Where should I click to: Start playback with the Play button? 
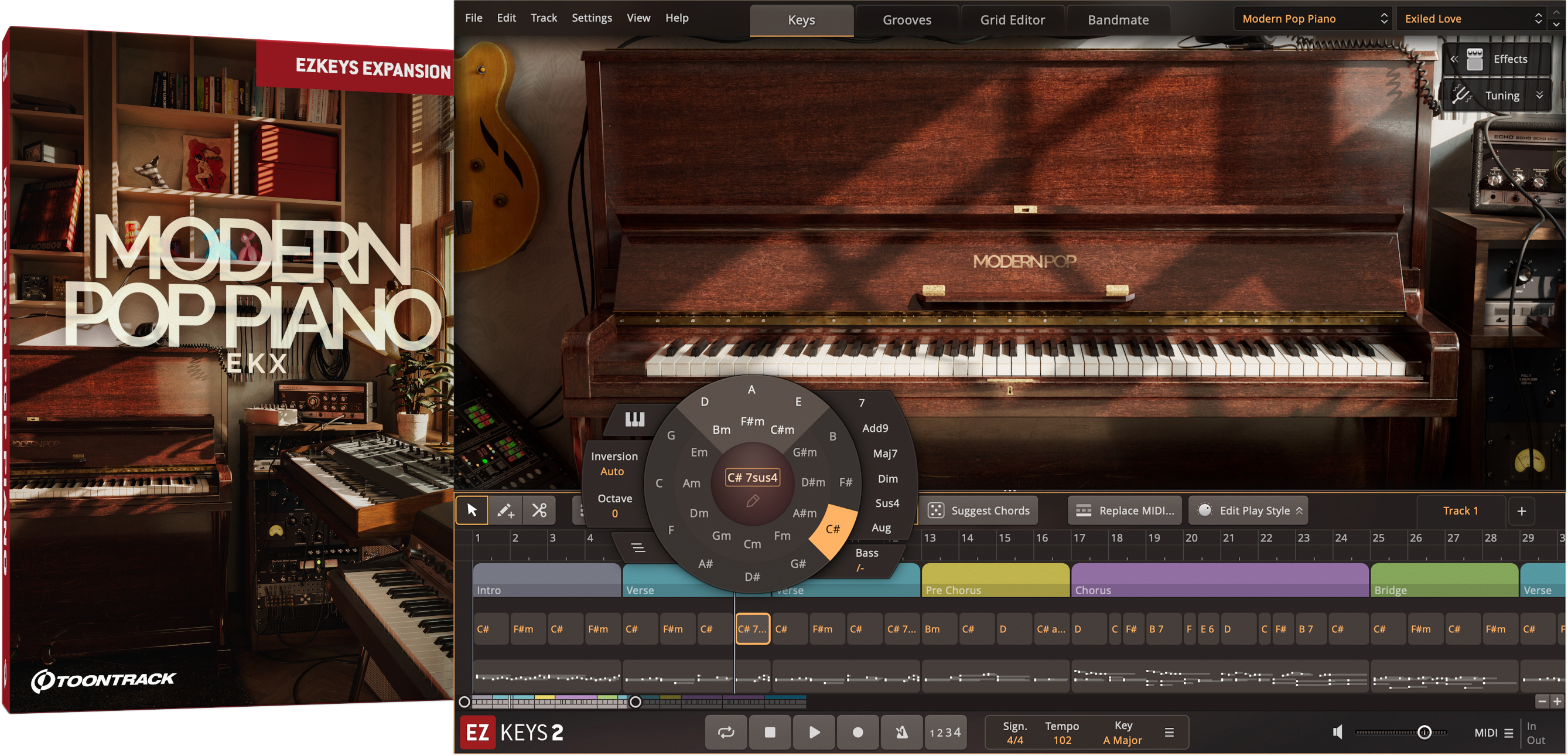(814, 732)
